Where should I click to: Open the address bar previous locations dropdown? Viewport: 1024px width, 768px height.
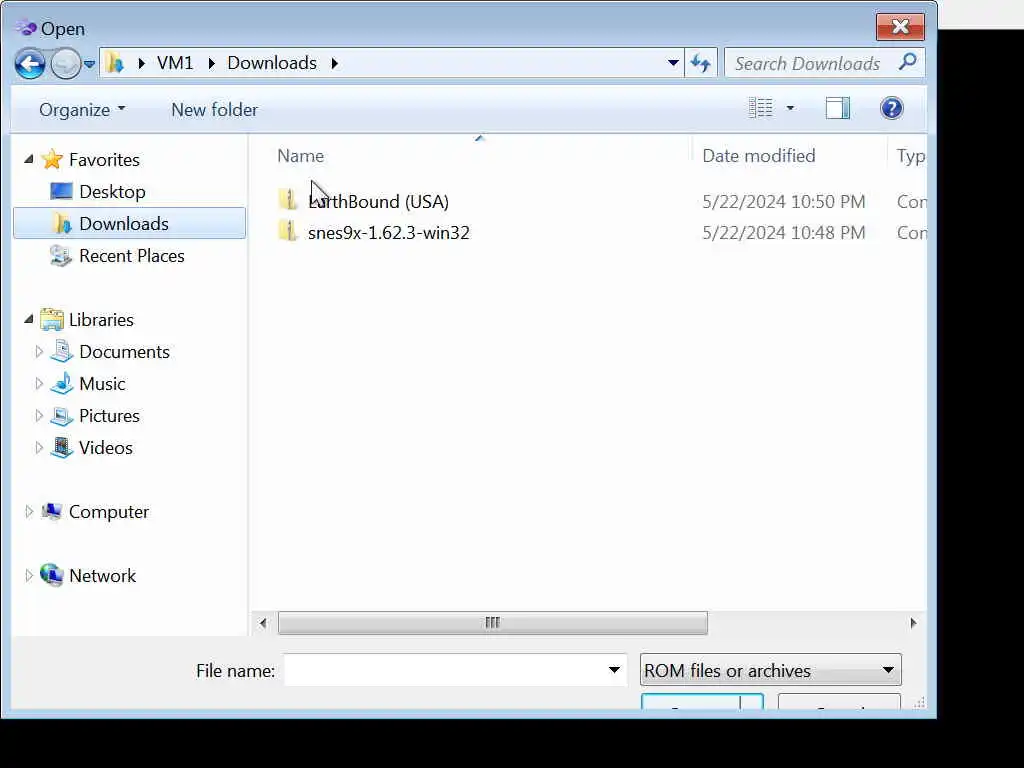coord(673,63)
